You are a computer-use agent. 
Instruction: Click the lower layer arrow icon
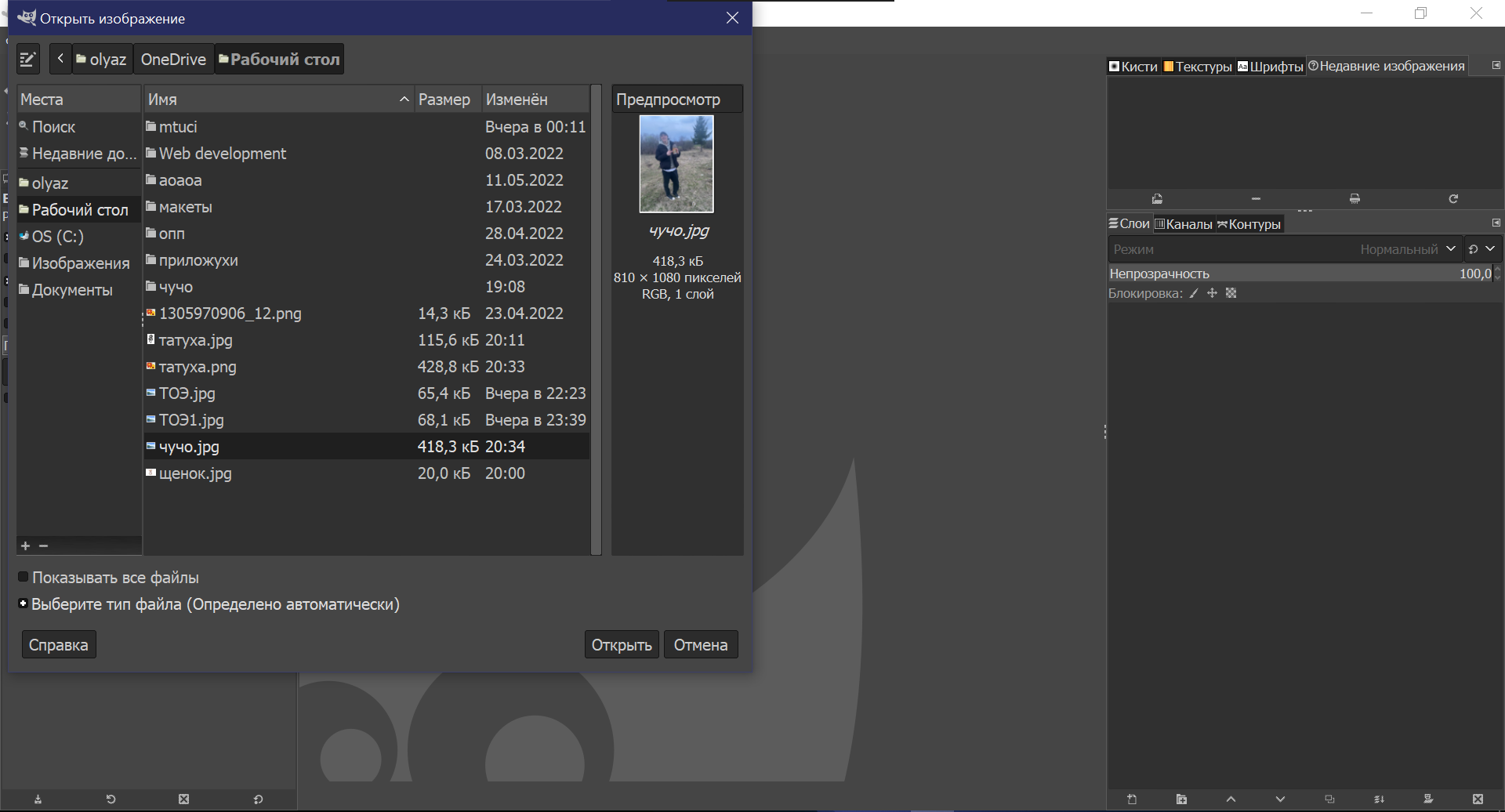(x=1280, y=799)
